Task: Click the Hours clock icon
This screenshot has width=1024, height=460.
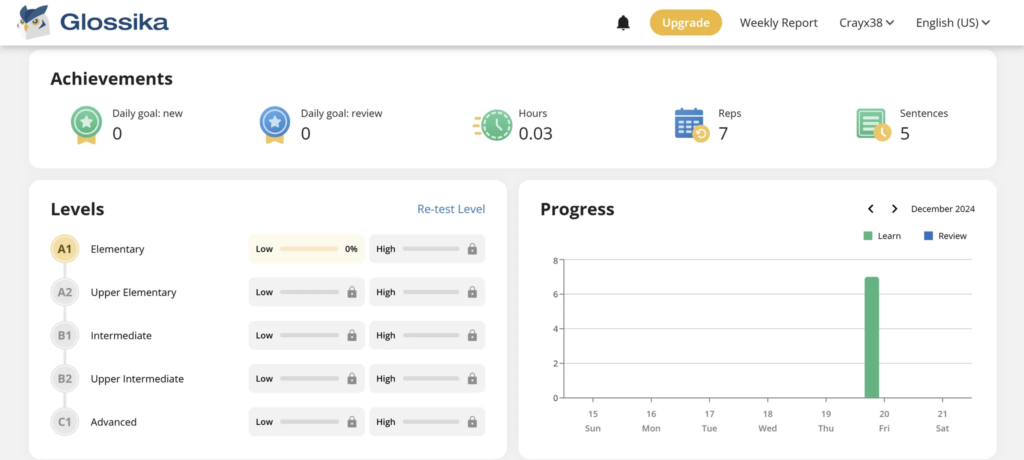Action: coord(492,125)
